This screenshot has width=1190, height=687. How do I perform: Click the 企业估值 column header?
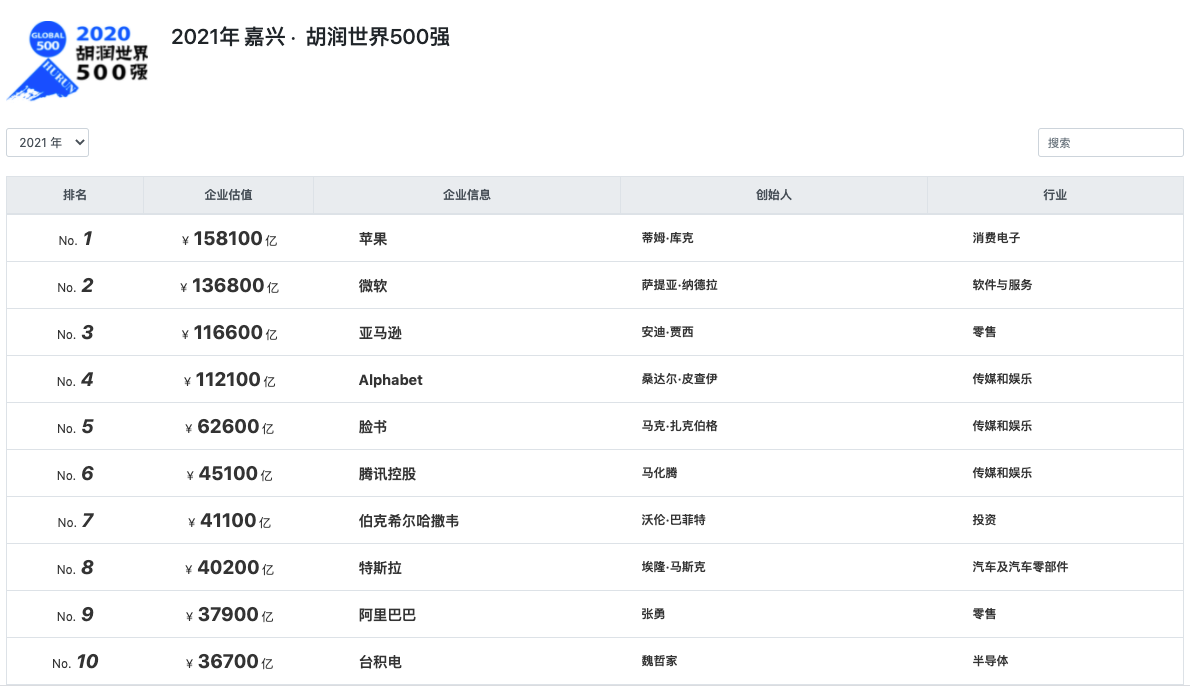coord(228,195)
